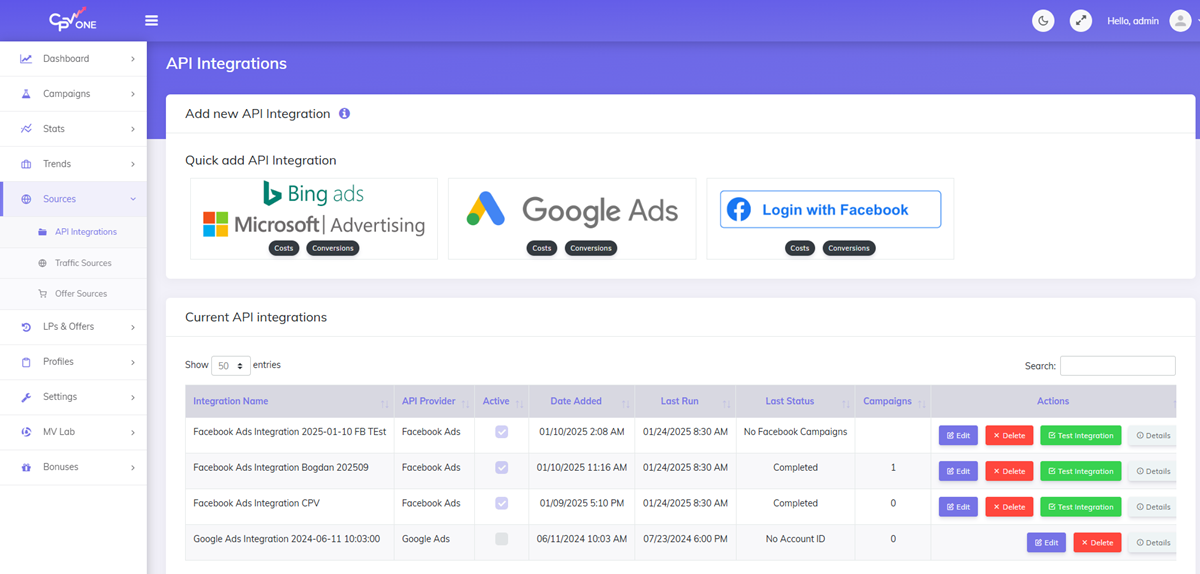Toggle fullscreen expand icon

pos(1081,20)
